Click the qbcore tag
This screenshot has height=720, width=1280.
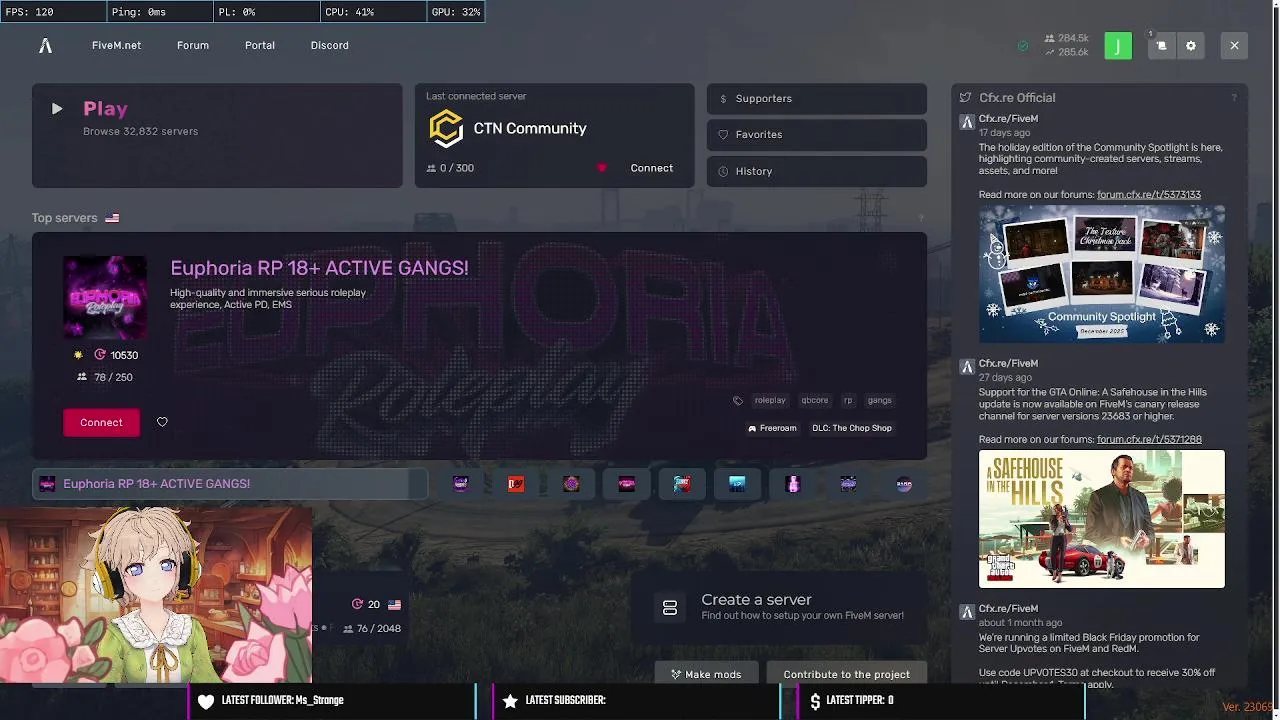(x=815, y=400)
